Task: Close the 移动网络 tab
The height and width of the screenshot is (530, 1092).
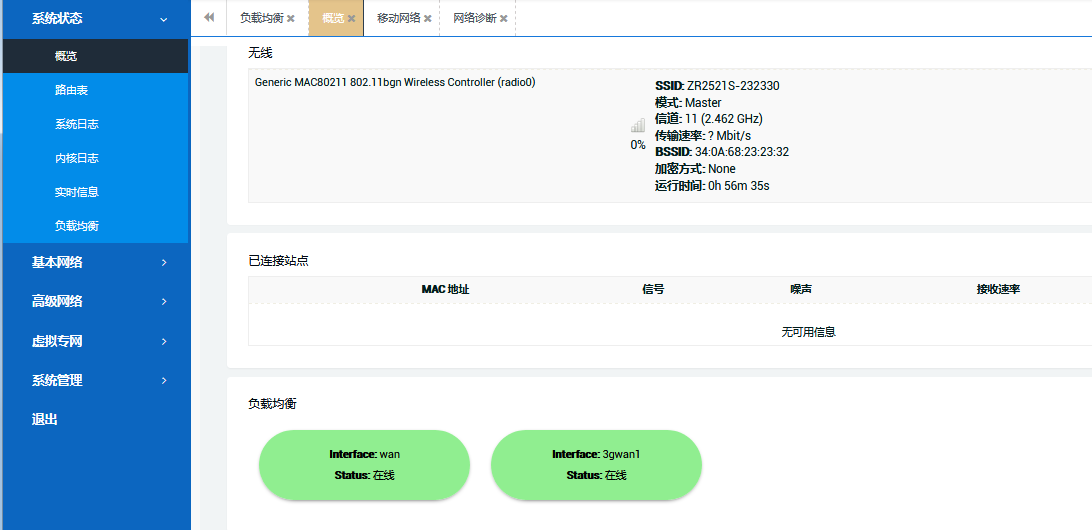Action: (x=428, y=19)
